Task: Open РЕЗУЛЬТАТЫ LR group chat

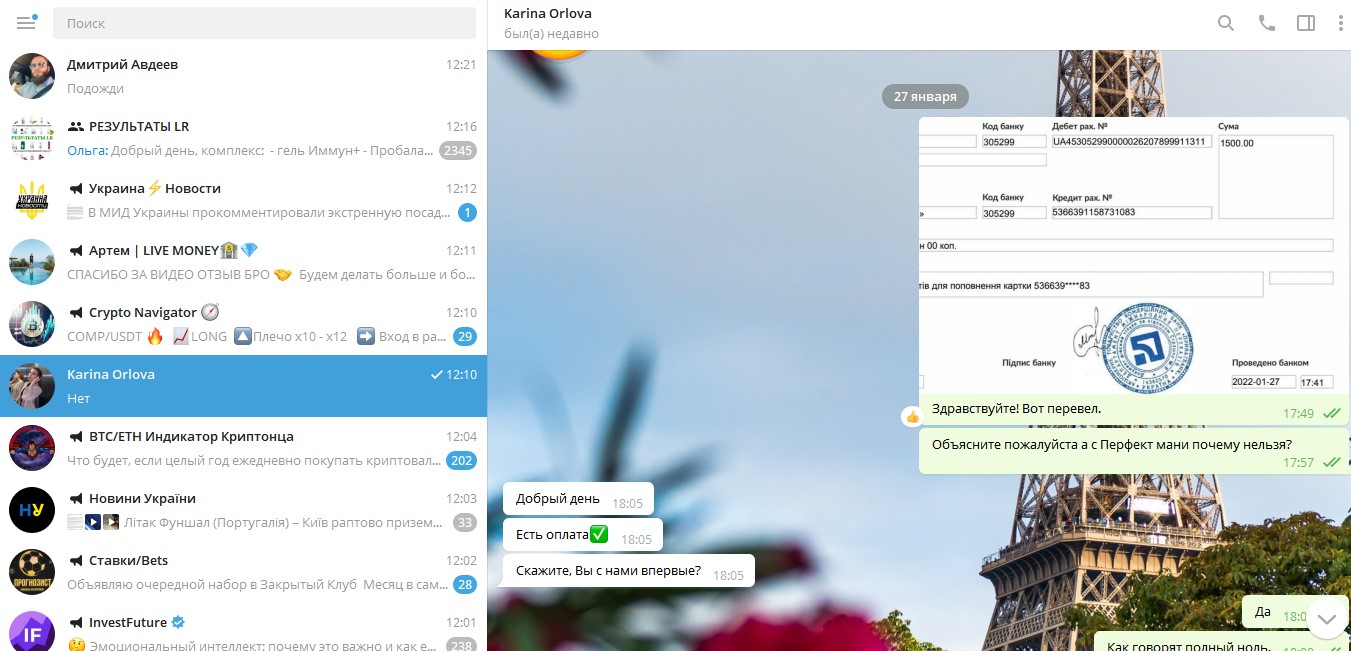Action: (x=243, y=138)
